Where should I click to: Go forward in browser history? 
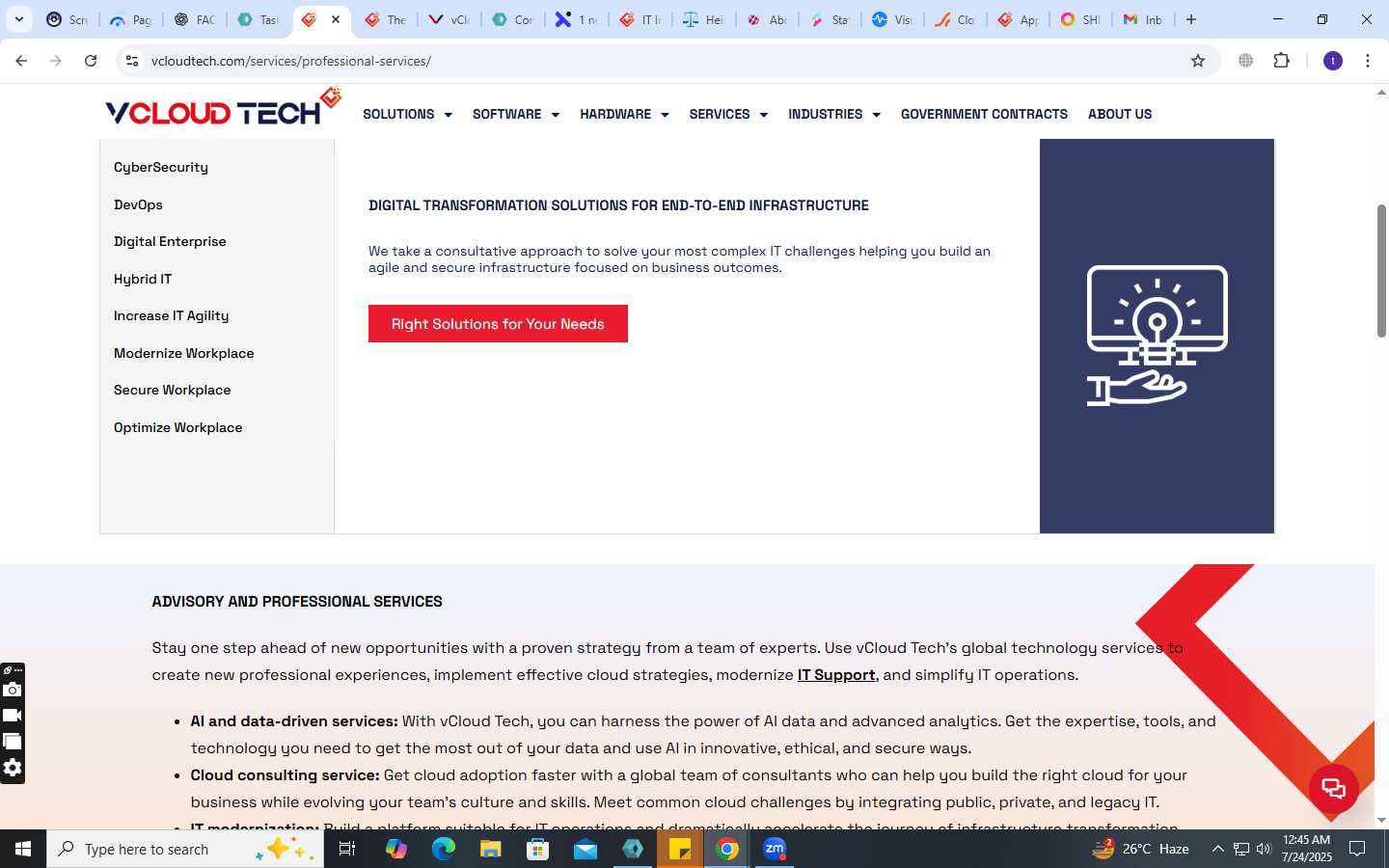pos(56,61)
